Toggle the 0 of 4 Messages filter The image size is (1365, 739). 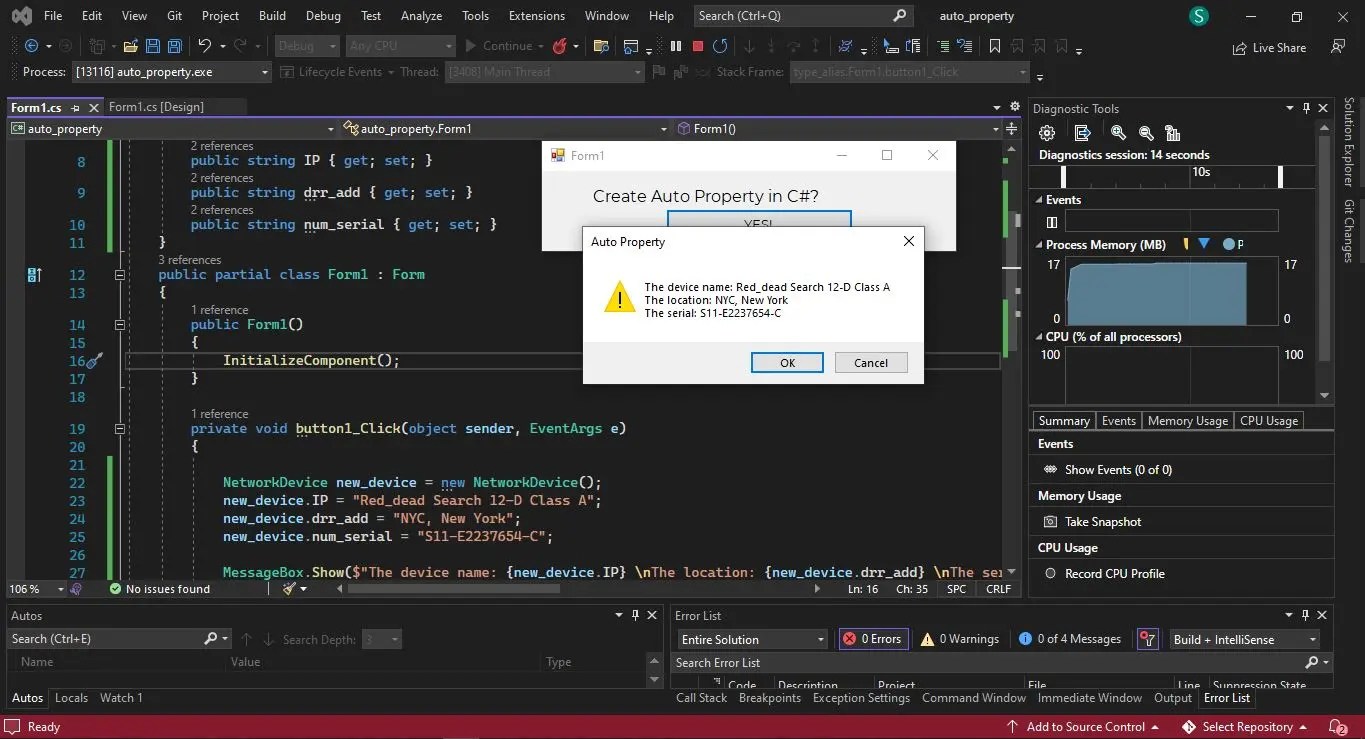click(x=1069, y=639)
